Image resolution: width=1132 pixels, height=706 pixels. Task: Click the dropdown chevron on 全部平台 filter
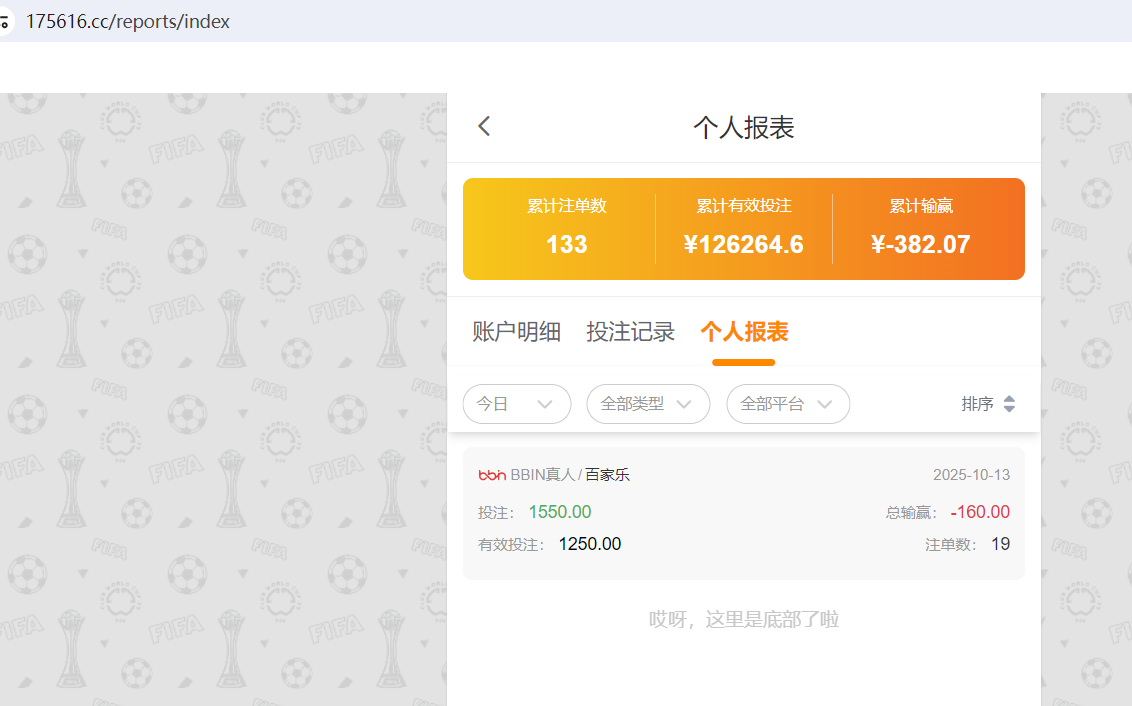click(x=826, y=403)
